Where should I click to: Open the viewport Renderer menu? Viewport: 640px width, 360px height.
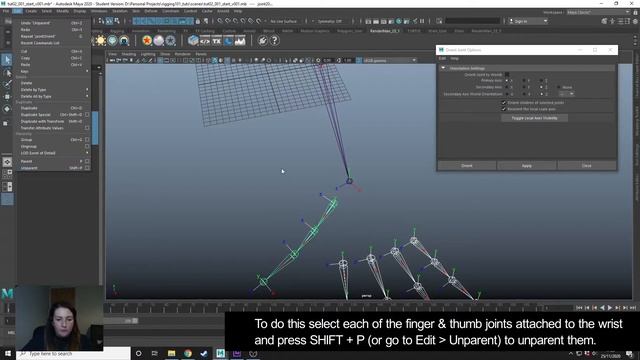point(182,54)
